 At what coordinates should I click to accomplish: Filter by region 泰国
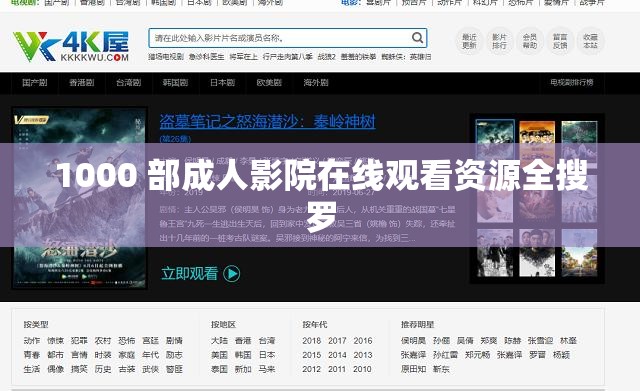coord(219,369)
